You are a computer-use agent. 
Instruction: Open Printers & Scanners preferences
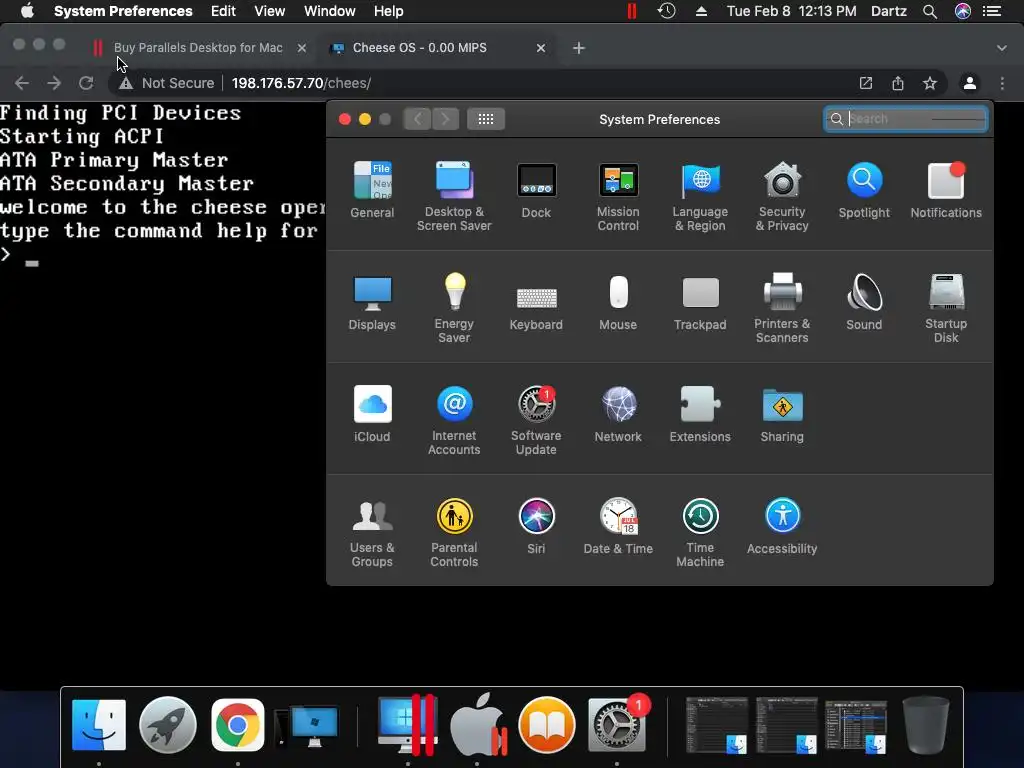pyautogui.click(x=782, y=308)
